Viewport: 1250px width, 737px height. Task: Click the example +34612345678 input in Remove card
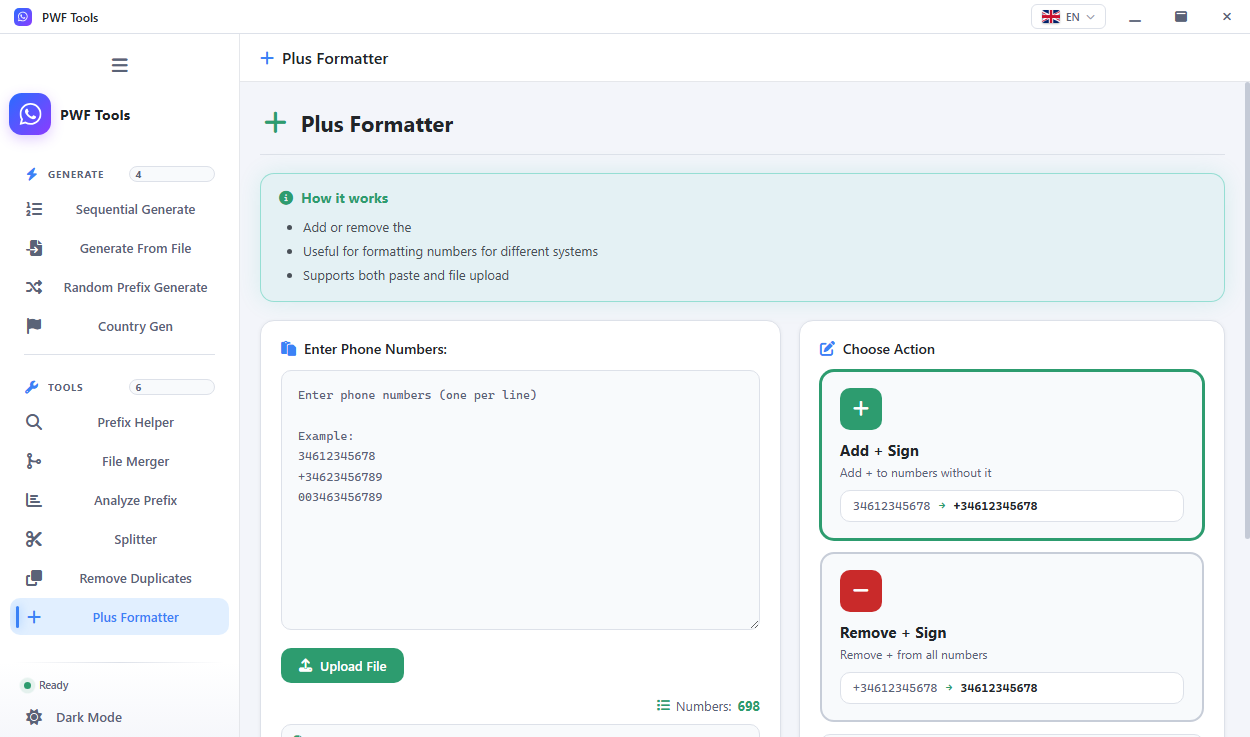click(895, 688)
